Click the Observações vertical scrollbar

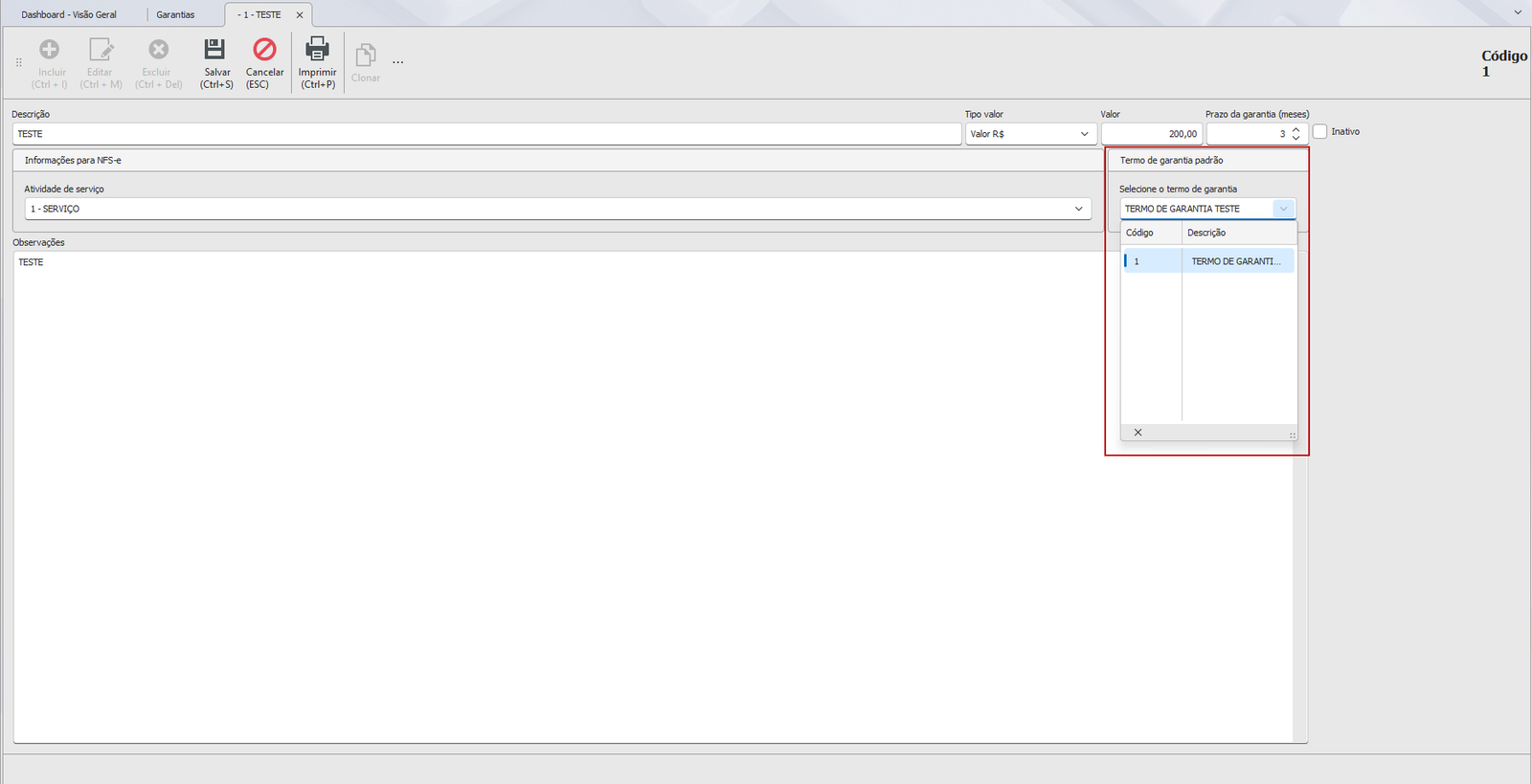coord(1299,497)
